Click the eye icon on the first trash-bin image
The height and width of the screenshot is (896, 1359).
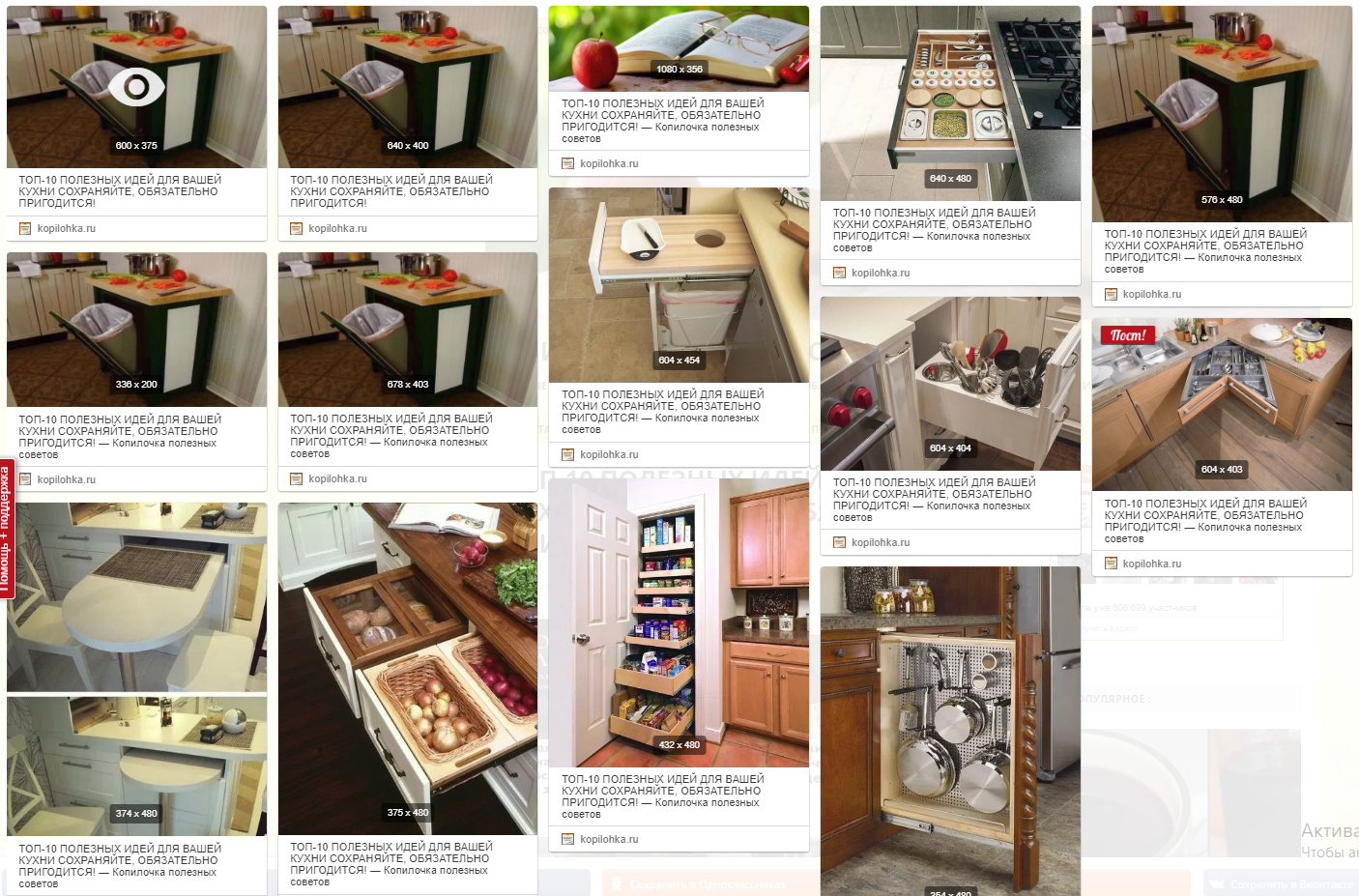(136, 87)
